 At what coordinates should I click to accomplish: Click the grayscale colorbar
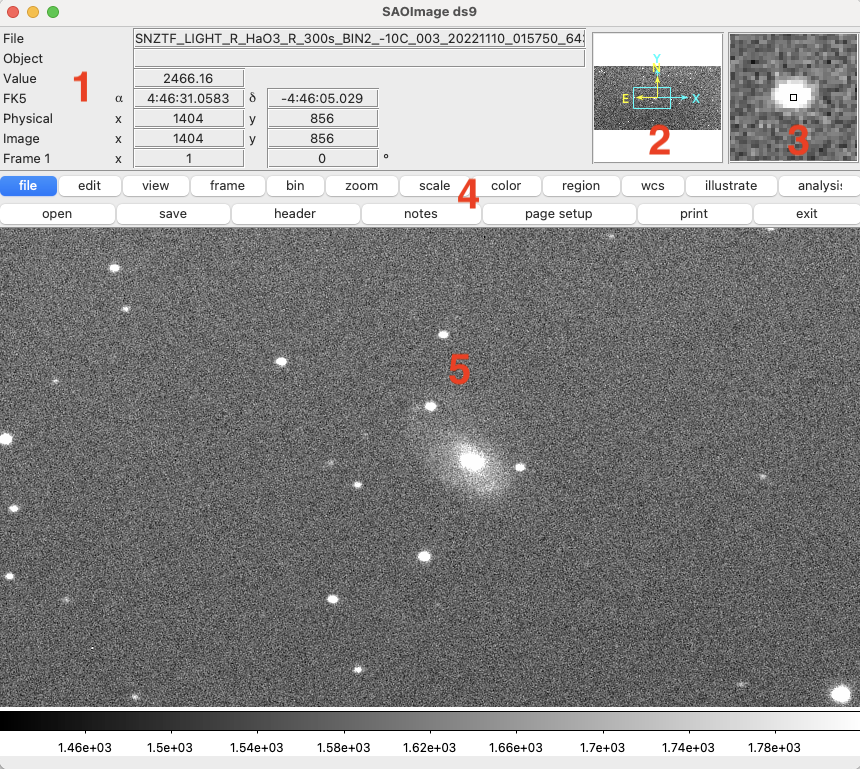pyautogui.click(x=430, y=721)
